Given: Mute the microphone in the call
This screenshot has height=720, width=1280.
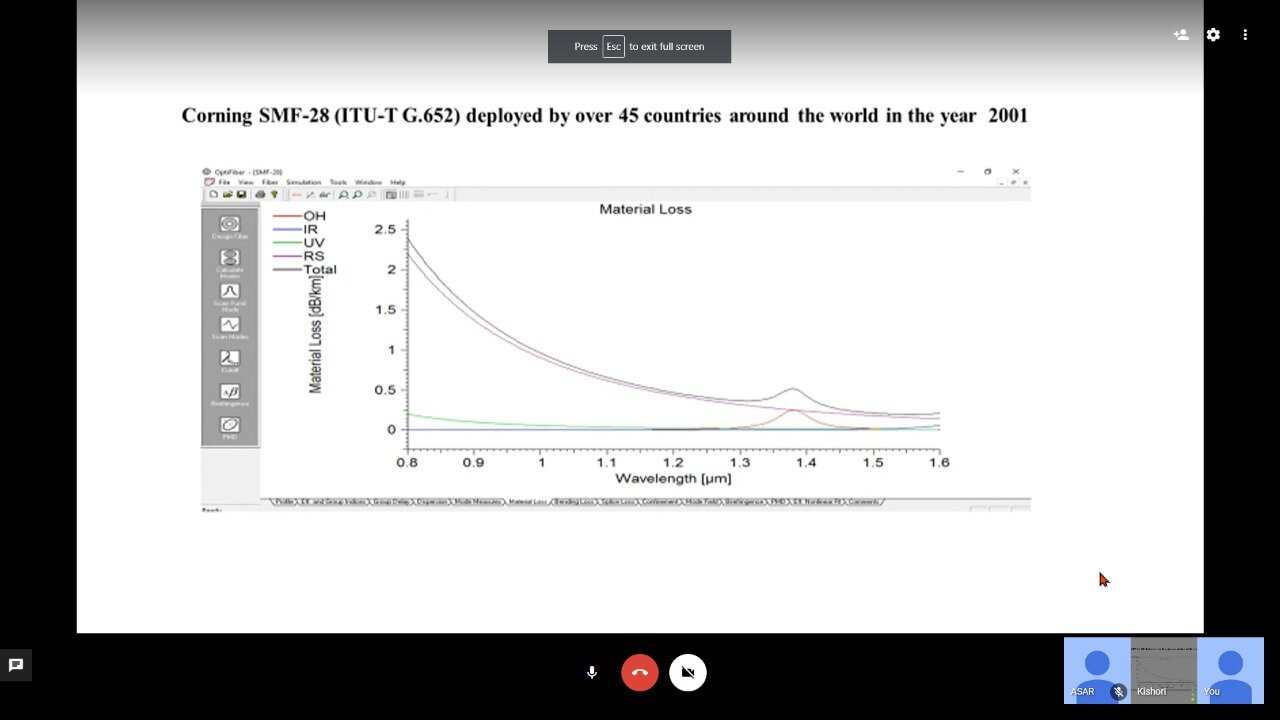Looking at the screenshot, I should (x=592, y=673).
